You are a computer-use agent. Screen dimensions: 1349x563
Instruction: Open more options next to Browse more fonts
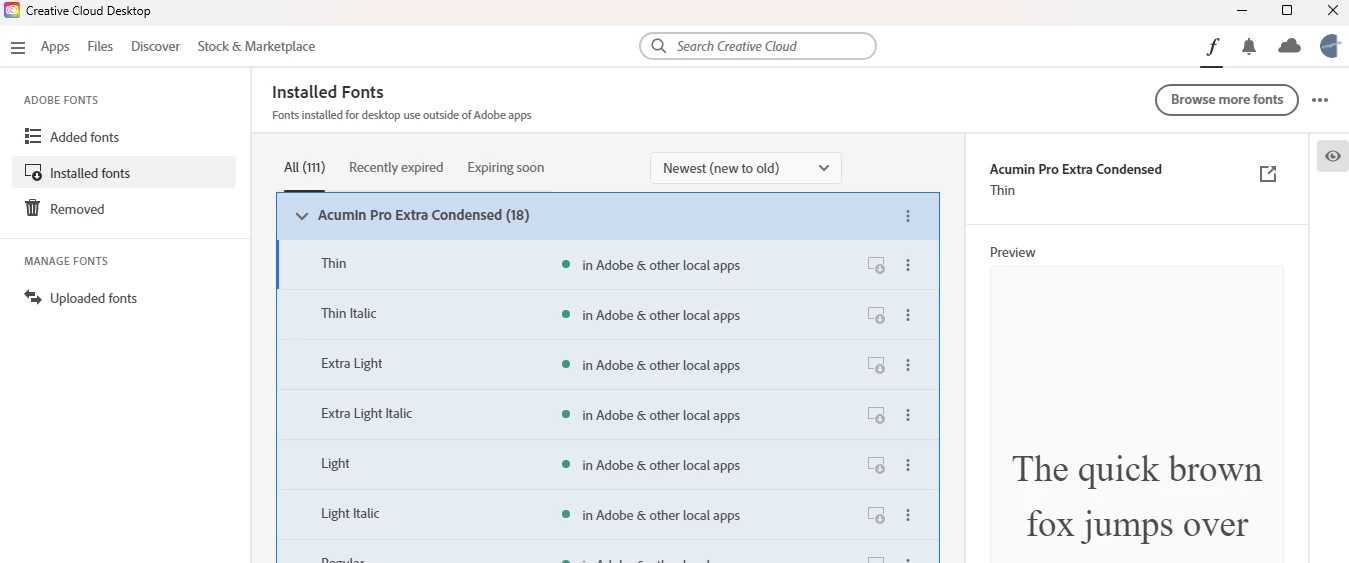1320,100
